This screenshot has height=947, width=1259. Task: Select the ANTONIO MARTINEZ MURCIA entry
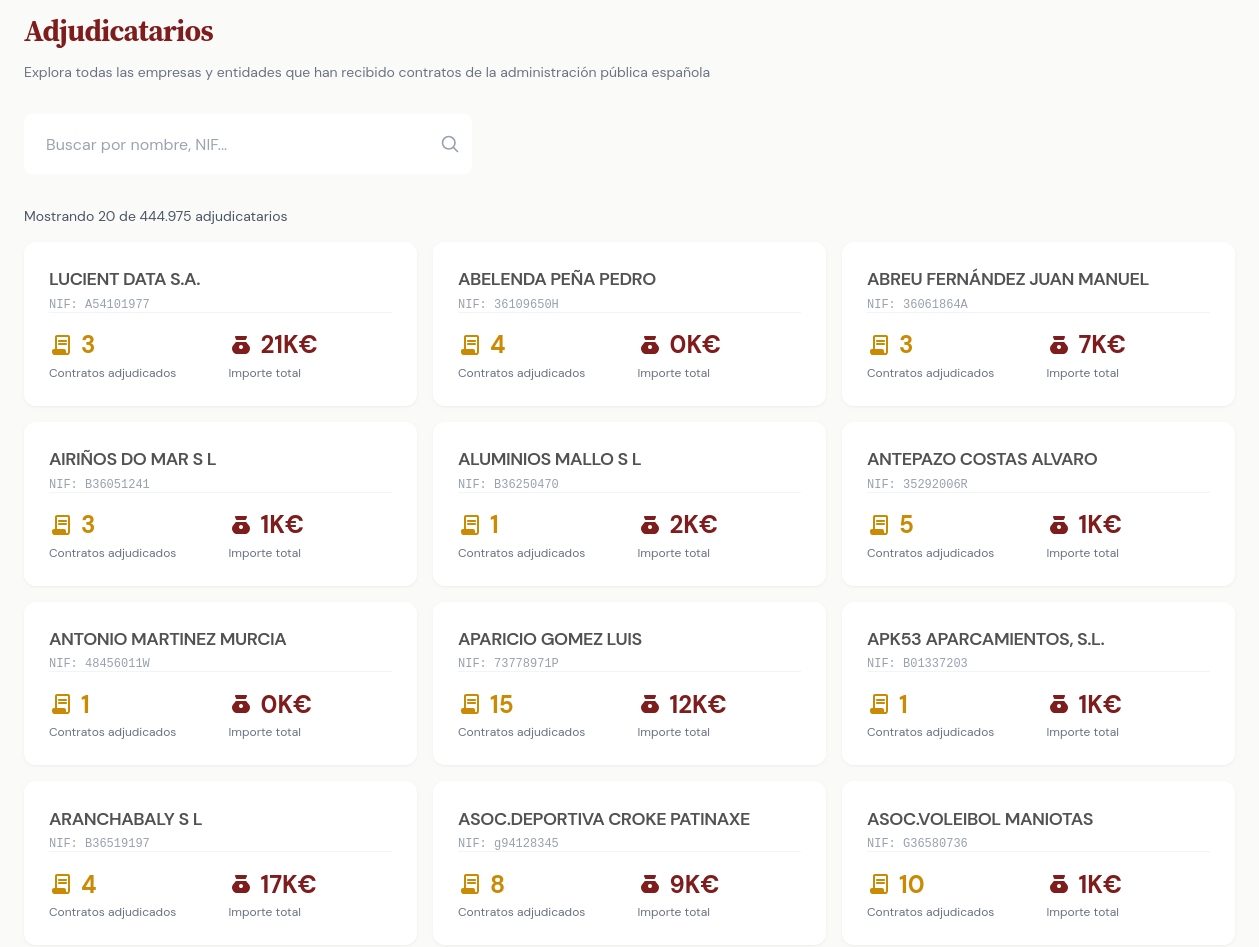[x=168, y=640]
